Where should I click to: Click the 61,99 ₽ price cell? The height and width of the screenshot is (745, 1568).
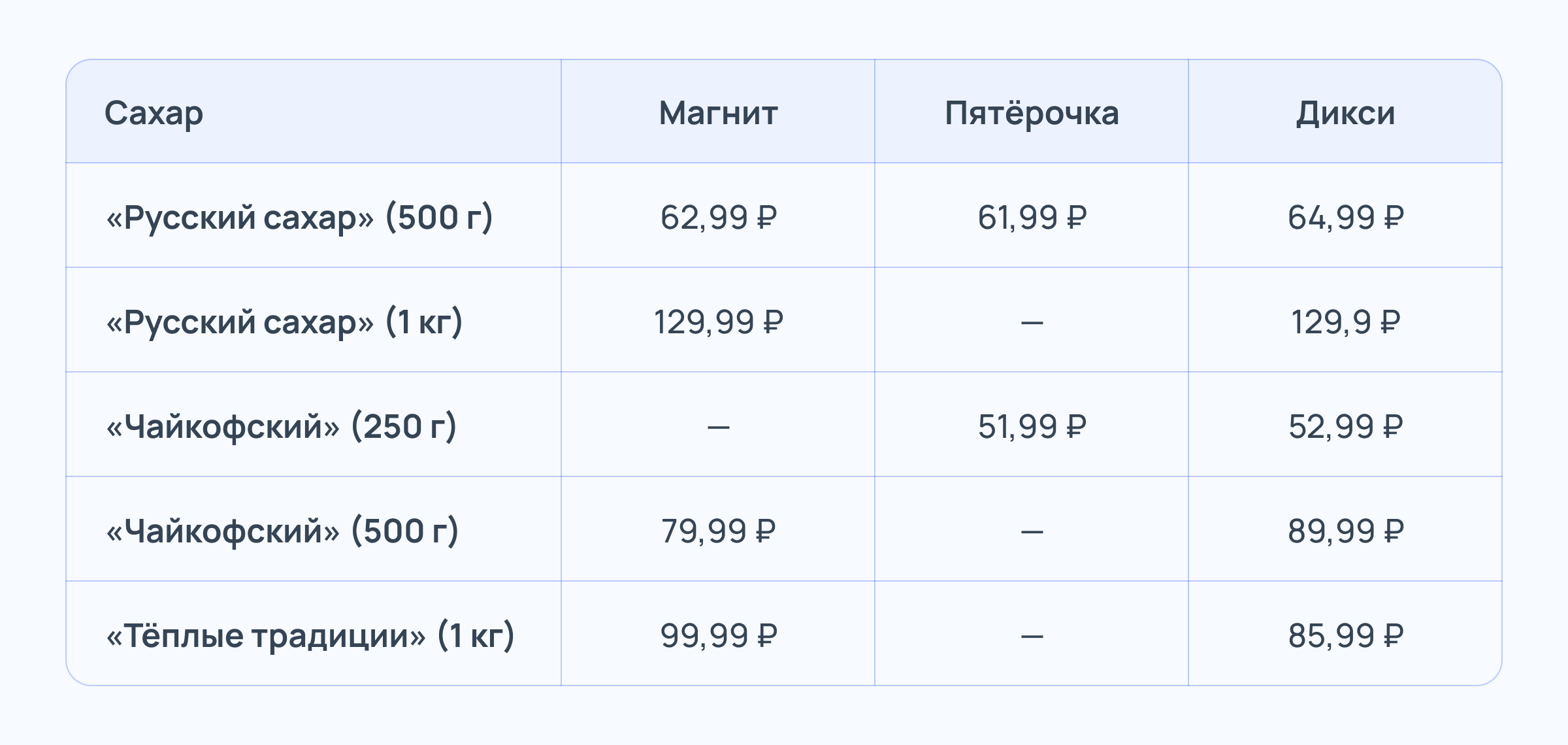click(x=1032, y=217)
